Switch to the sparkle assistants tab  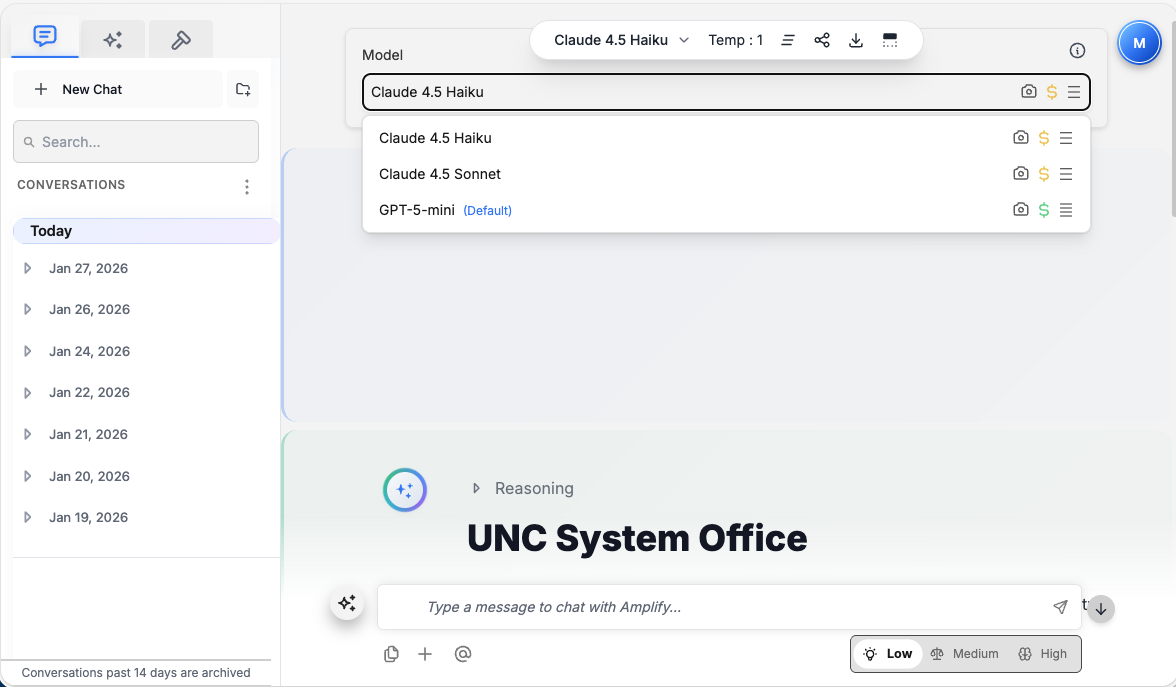113,40
